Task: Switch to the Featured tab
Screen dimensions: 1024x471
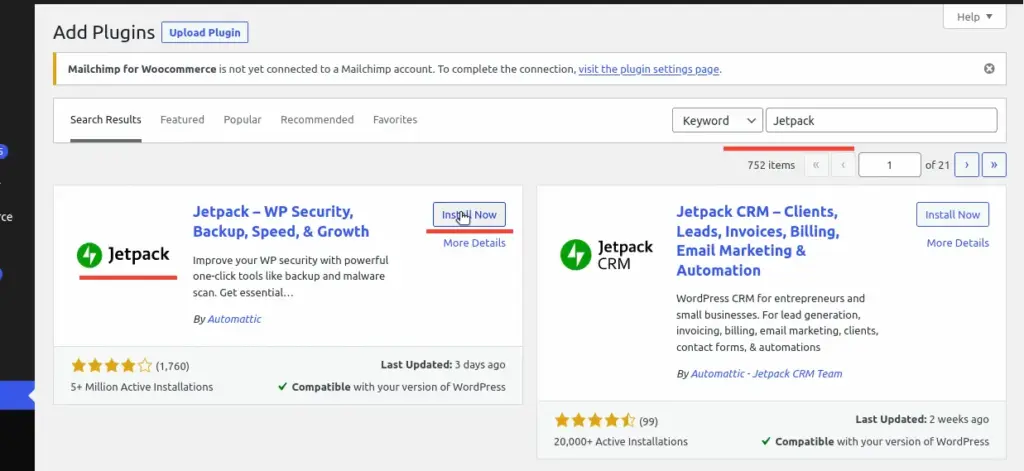Action: pos(182,120)
